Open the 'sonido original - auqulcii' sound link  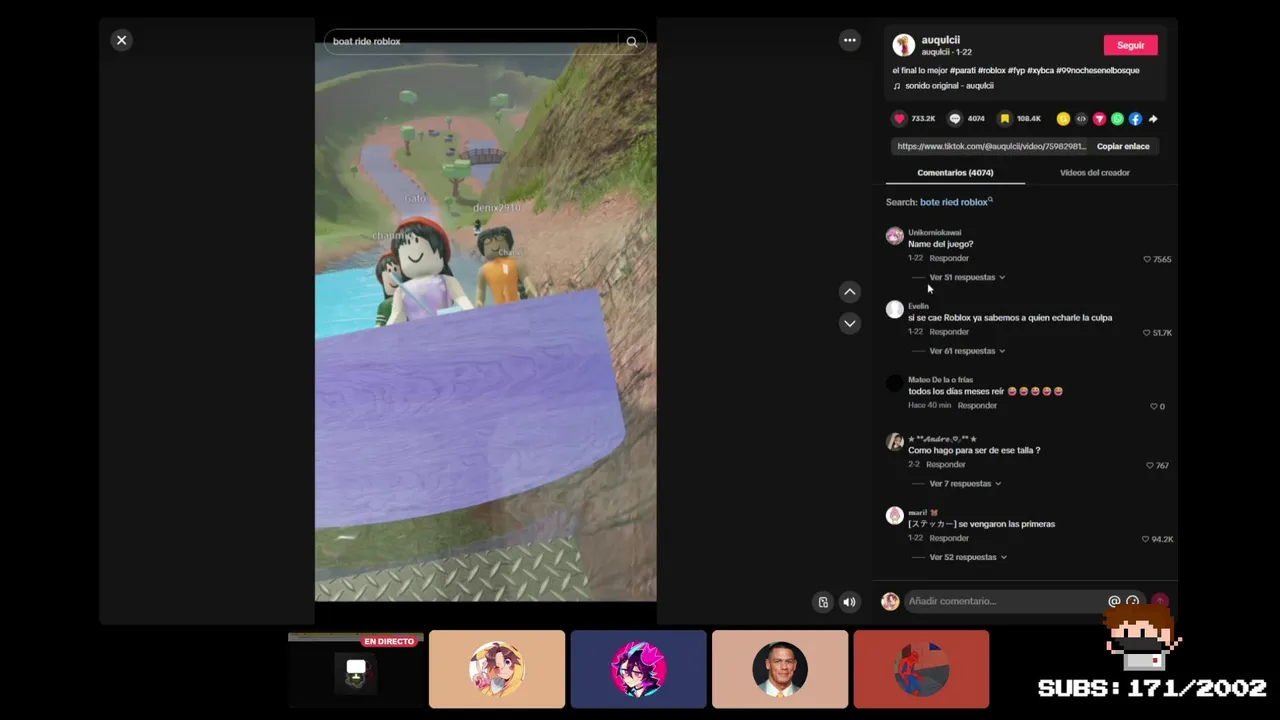(949, 86)
